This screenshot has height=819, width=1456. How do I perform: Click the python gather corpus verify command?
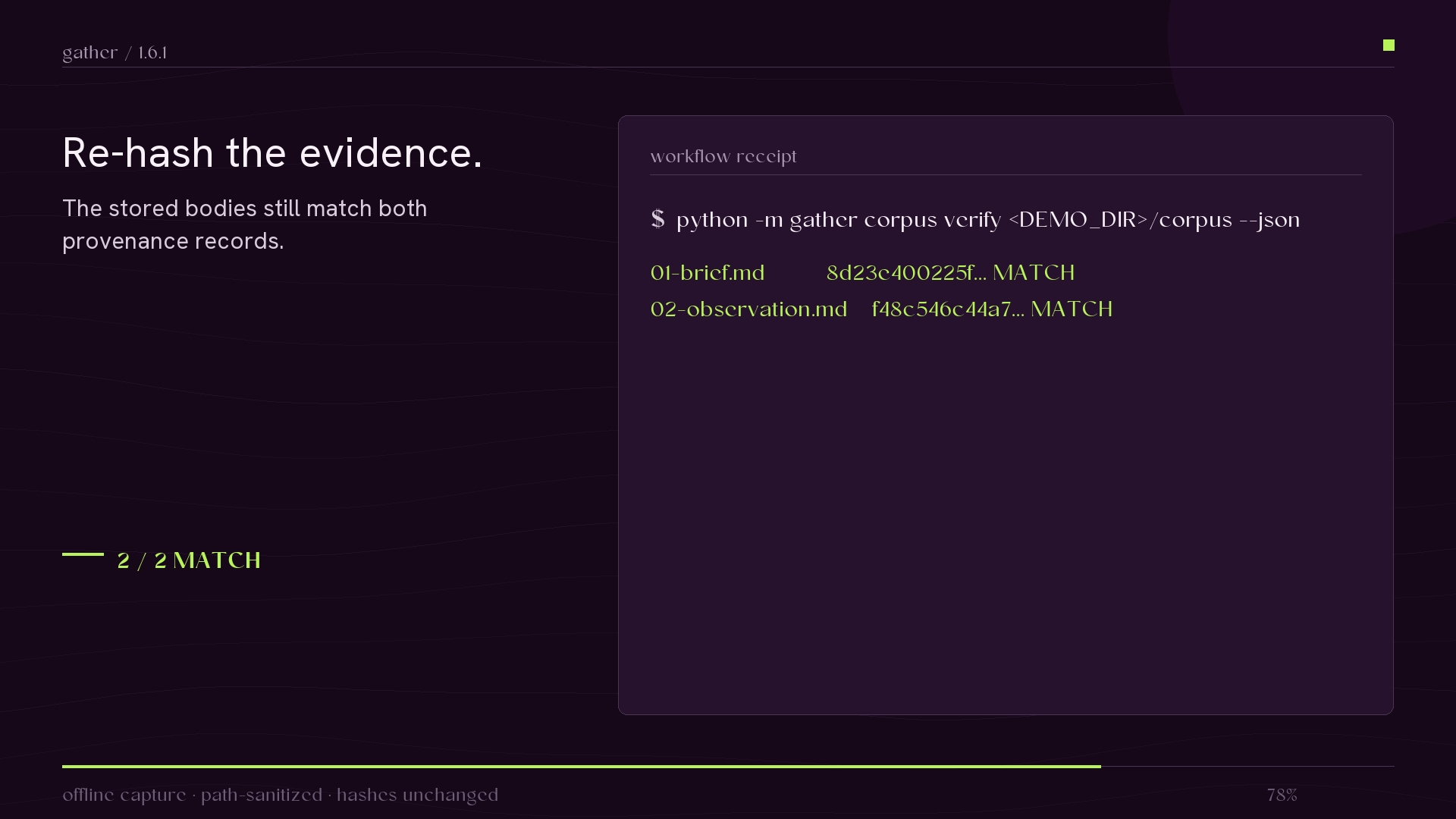(988, 220)
